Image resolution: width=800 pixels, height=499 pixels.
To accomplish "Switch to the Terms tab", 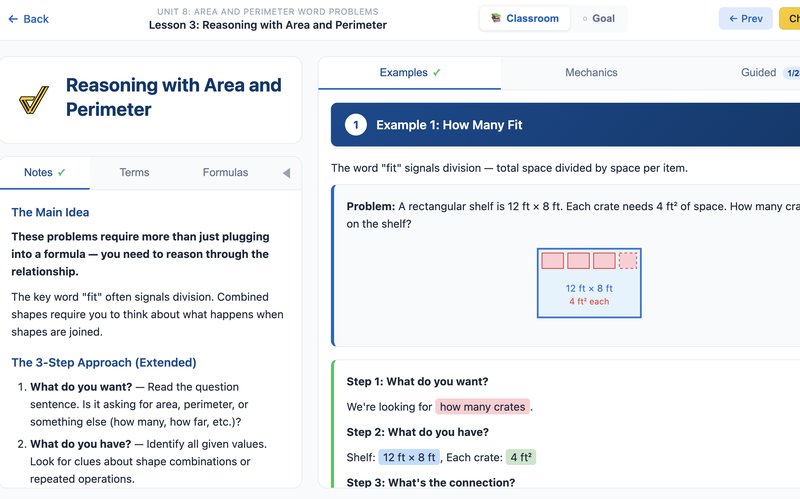I will [x=134, y=172].
